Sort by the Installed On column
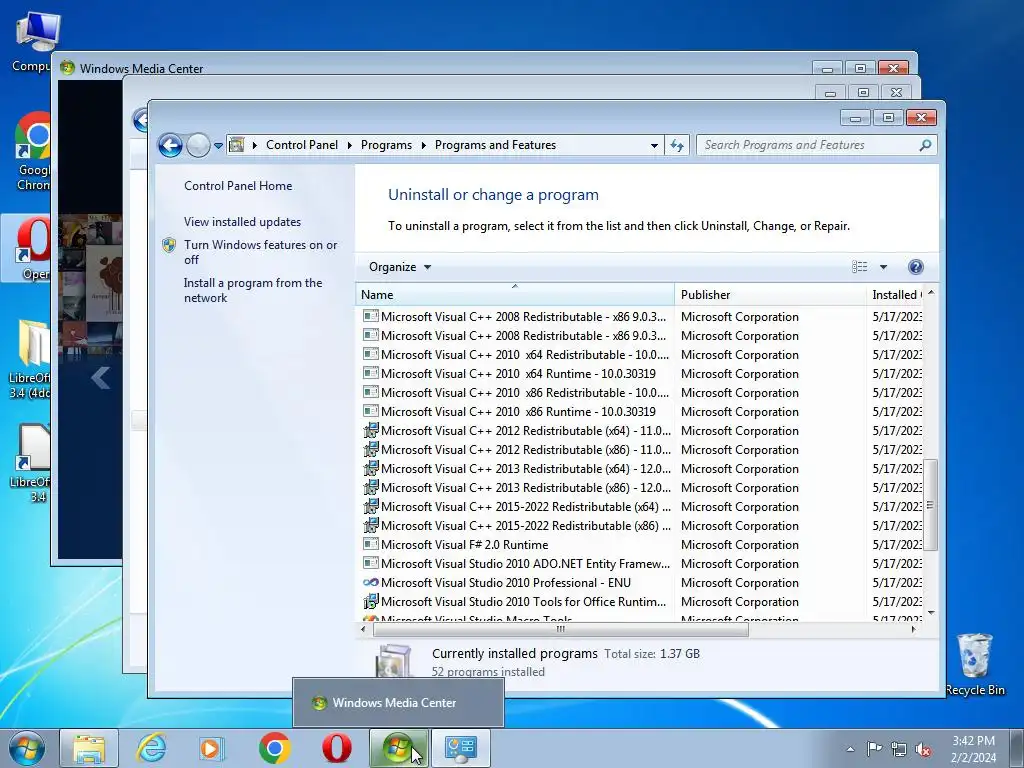The image size is (1024, 768). [x=895, y=295]
